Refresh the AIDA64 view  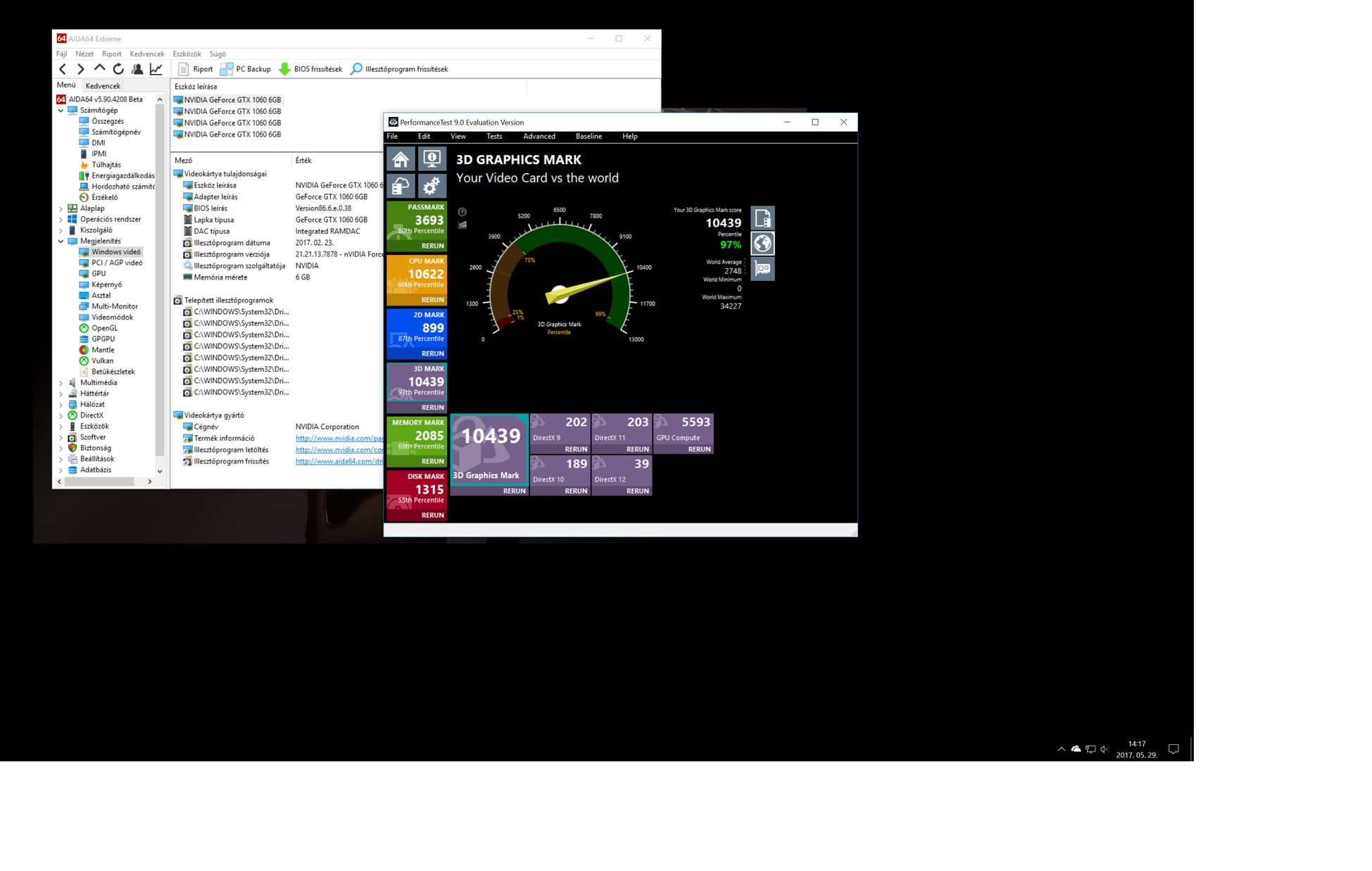[118, 69]
